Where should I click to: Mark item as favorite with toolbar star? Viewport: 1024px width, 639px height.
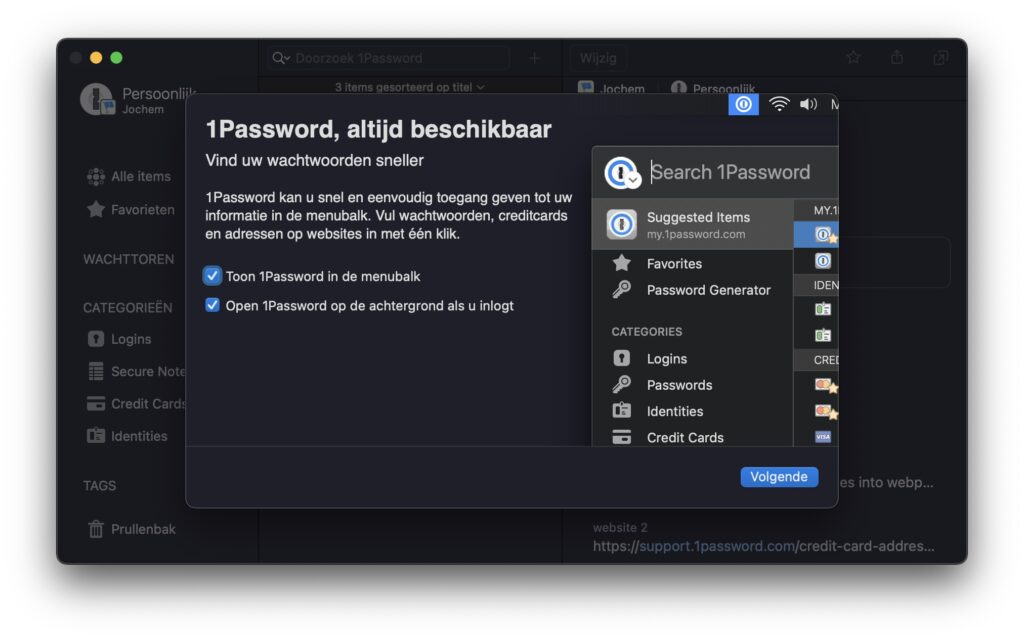(853, 57)
